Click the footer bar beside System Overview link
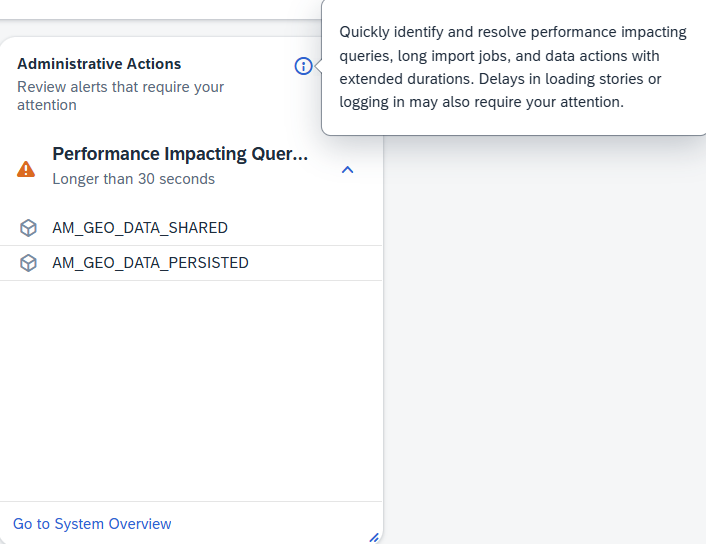The width and height of the screenshot is (706, 544). click(x=270, y=524)
